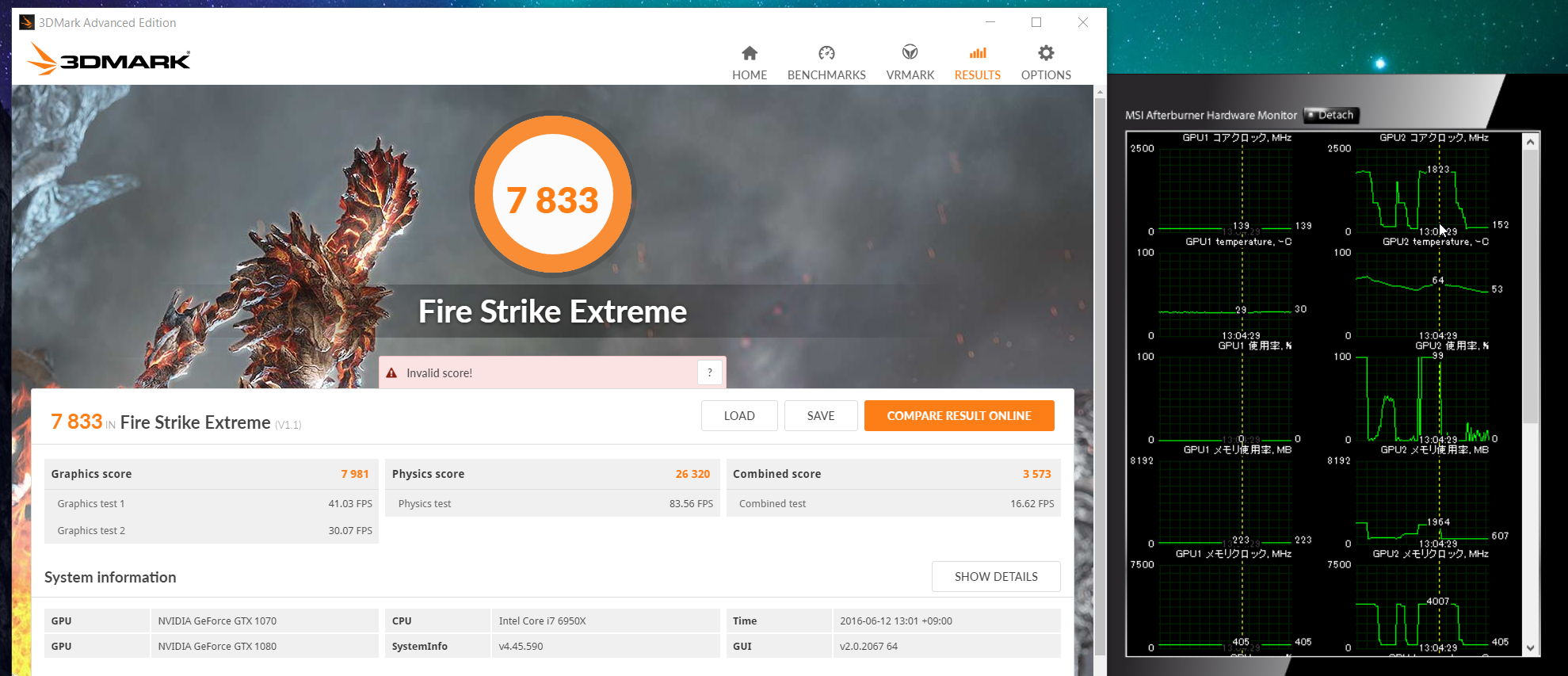Viewport: 1568px width, 676px height.
Task: Click the Combined score value 3 573
Action: [x=1036, y=474]
